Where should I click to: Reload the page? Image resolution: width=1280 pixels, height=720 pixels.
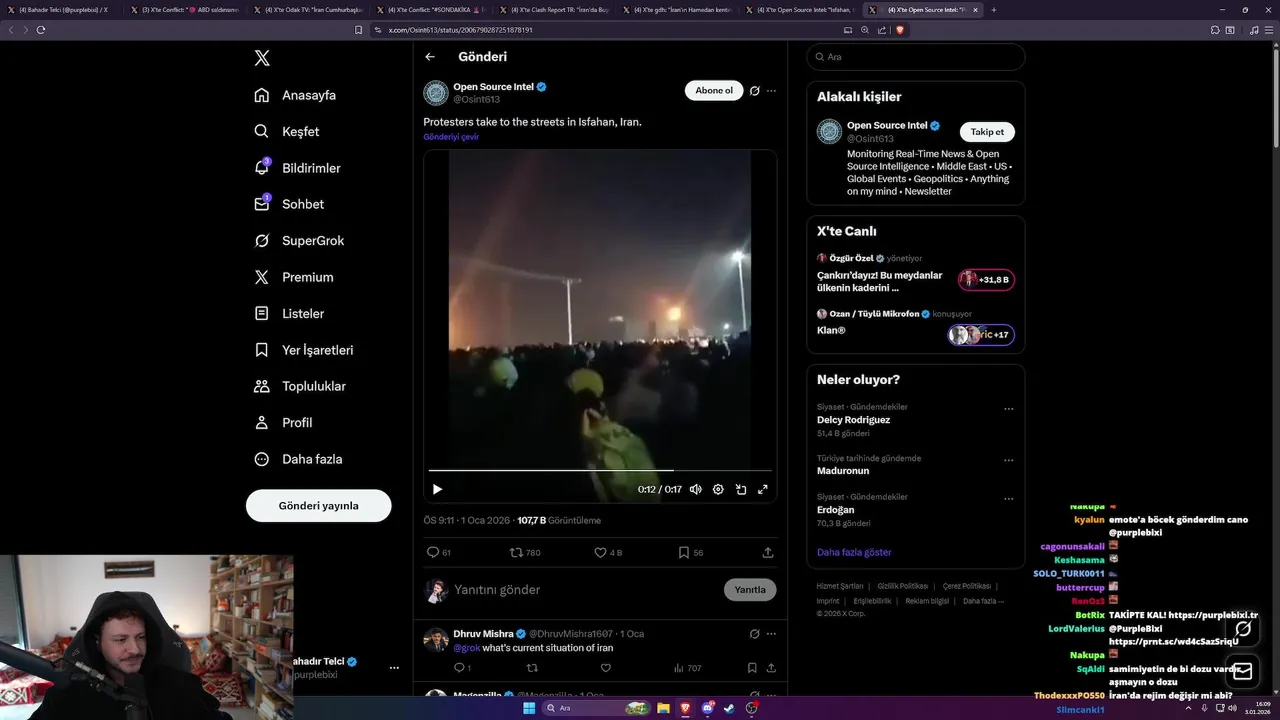tap(41, 30)
